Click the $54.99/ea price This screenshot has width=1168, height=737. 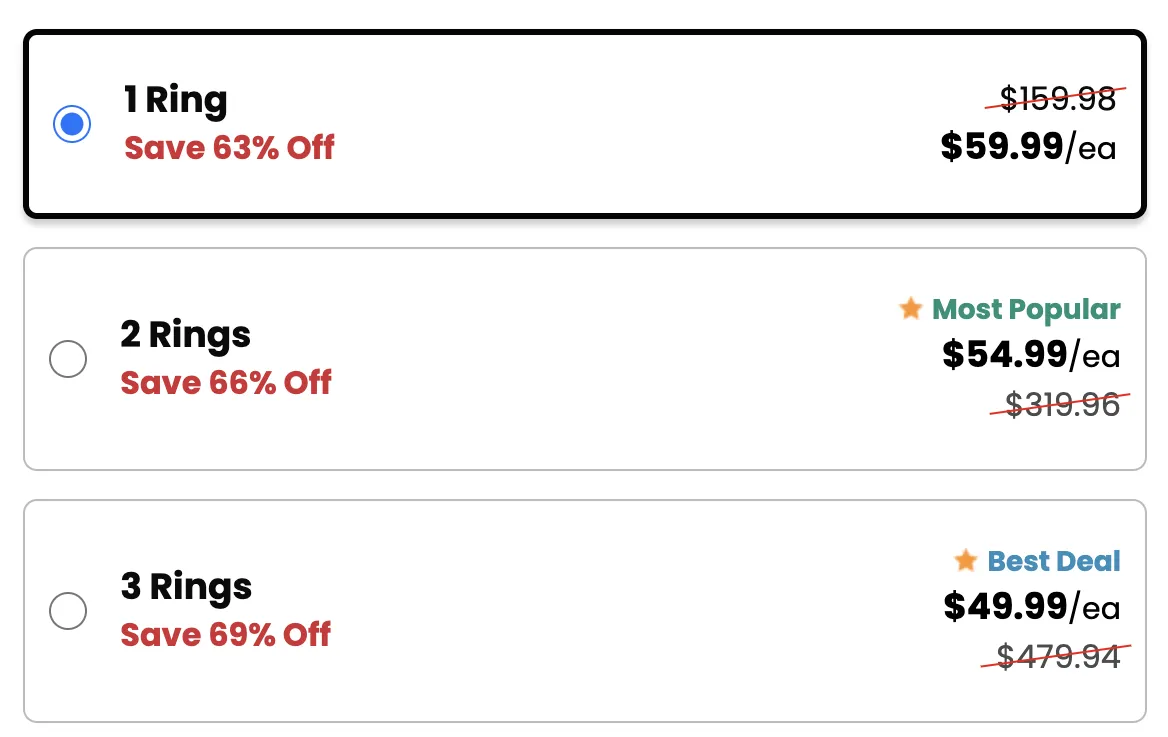click(1031, 355)
